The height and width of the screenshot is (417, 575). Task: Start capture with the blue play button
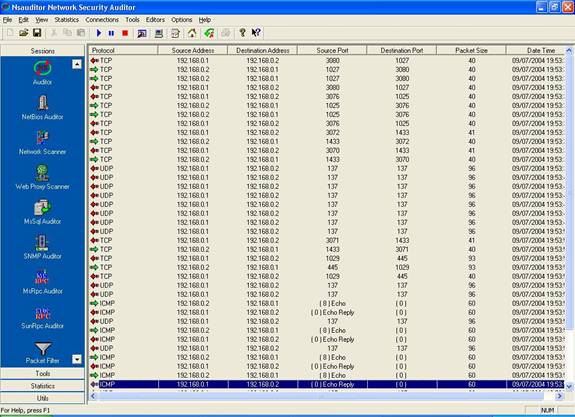98,33
